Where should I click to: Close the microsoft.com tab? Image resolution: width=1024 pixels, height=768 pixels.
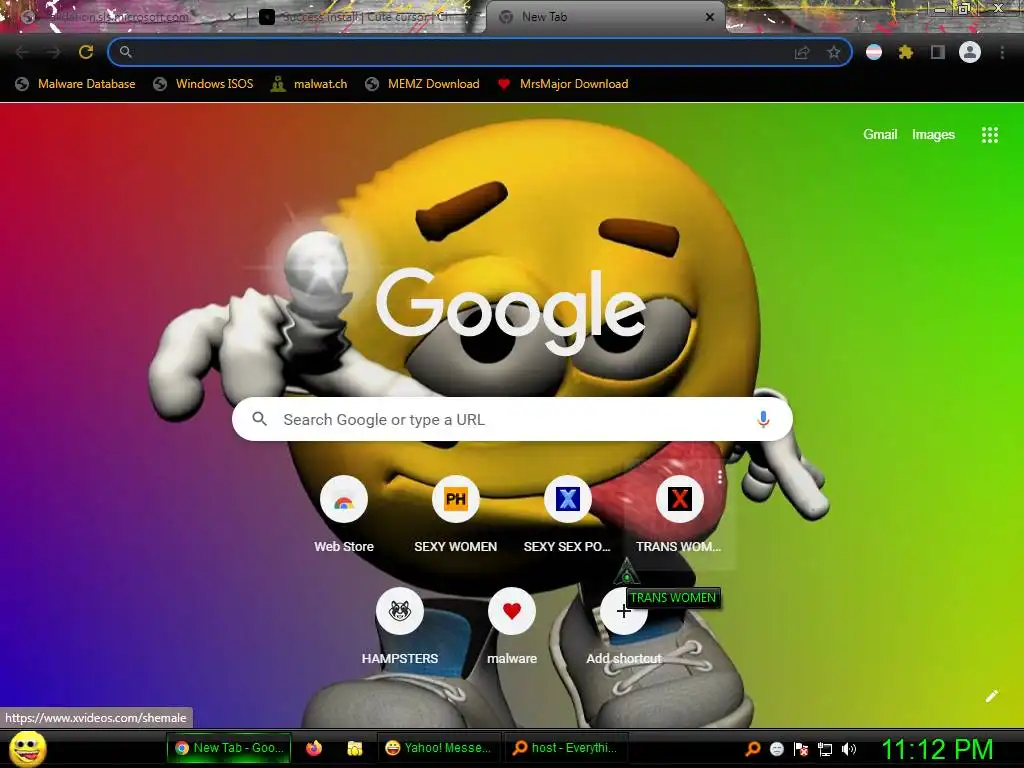point(232,17)
